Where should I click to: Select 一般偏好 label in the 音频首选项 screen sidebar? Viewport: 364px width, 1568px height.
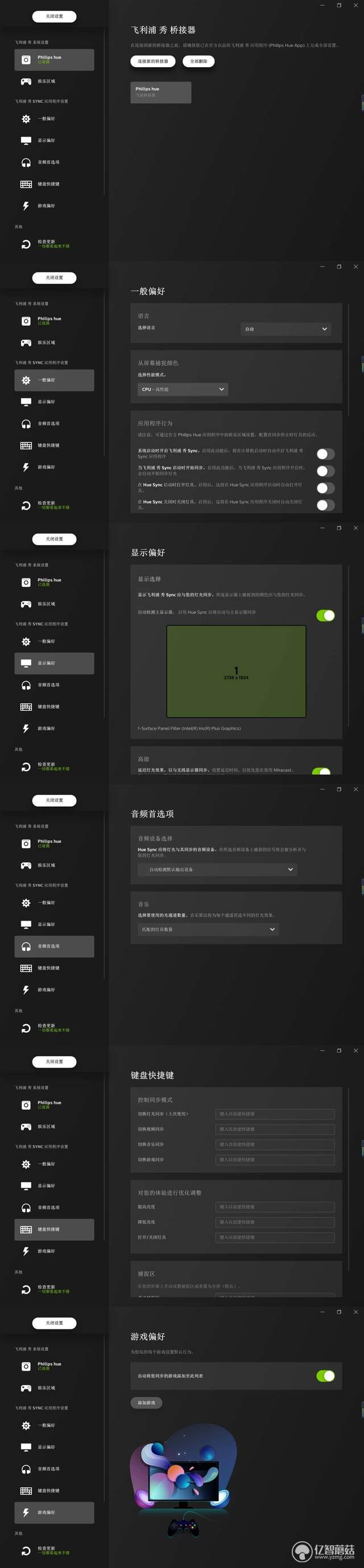(x=46, y=902)
